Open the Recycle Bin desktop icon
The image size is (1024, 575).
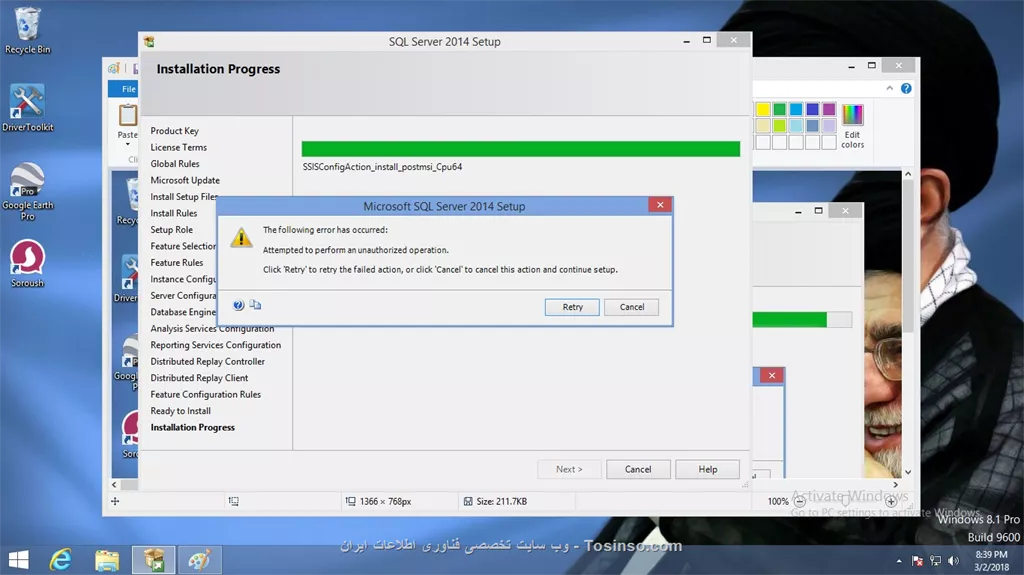point(27,30)
